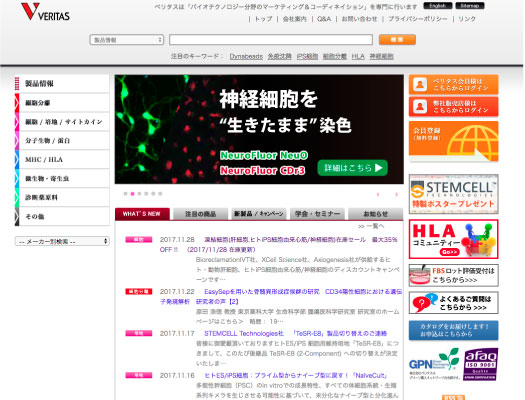Select the sixth carousel dot
525x400 pixels.
click(x=160, y=193)
